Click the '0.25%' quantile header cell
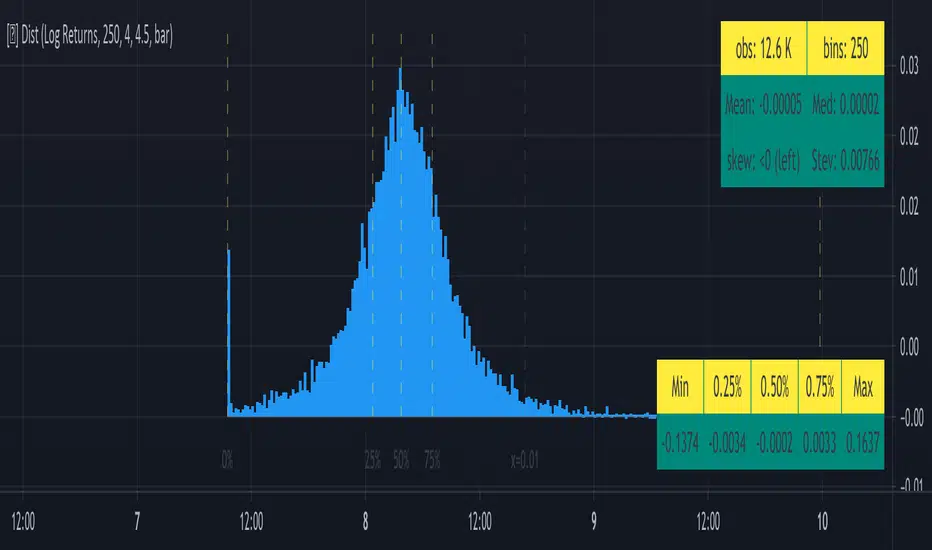 tap(727, 387)
